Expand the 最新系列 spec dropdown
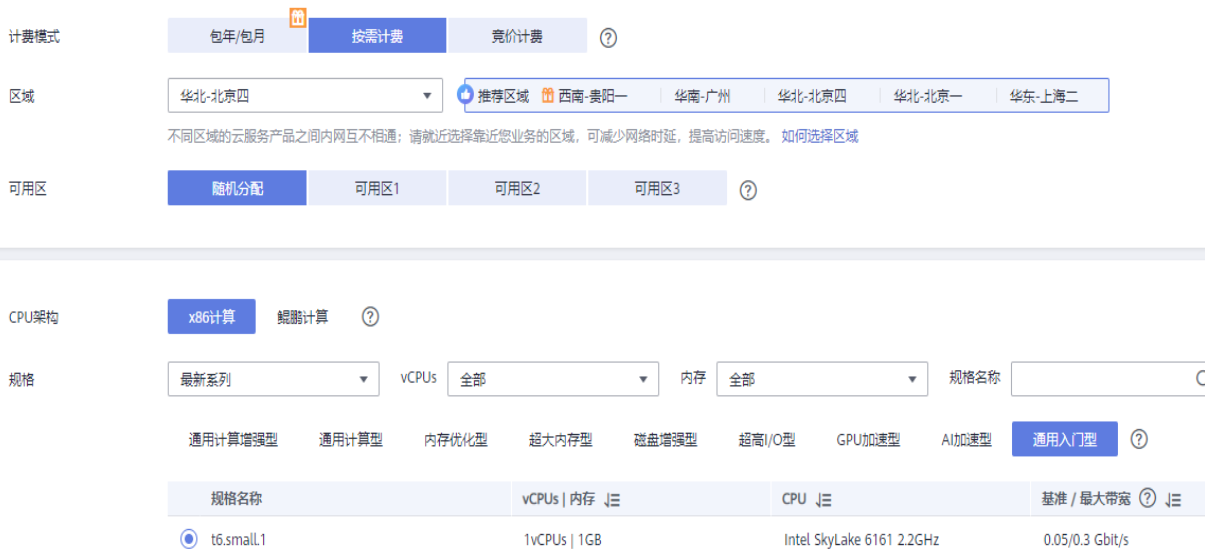The height and width of the screenshot is (558, 1205). [x=273, y=380]
